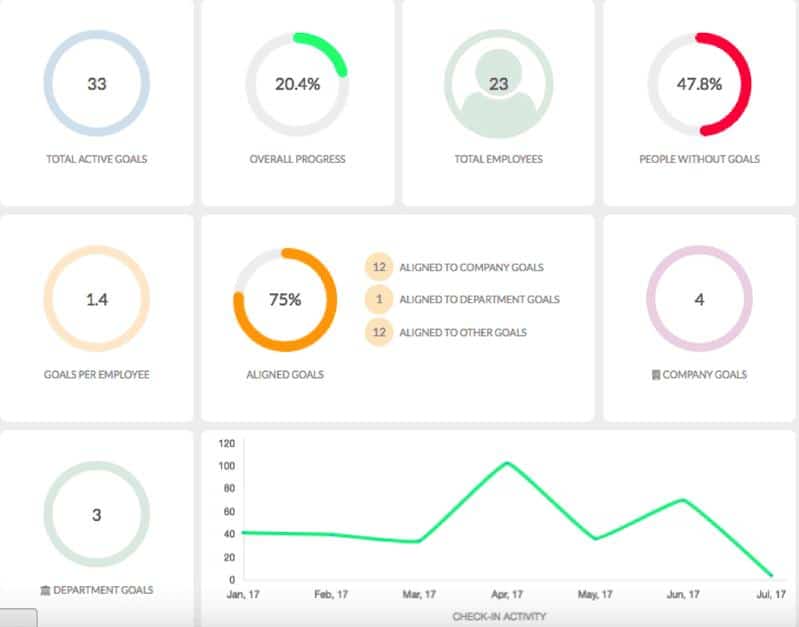
Task: Click the Apr, 17 axis label
Action: point(507,594)
